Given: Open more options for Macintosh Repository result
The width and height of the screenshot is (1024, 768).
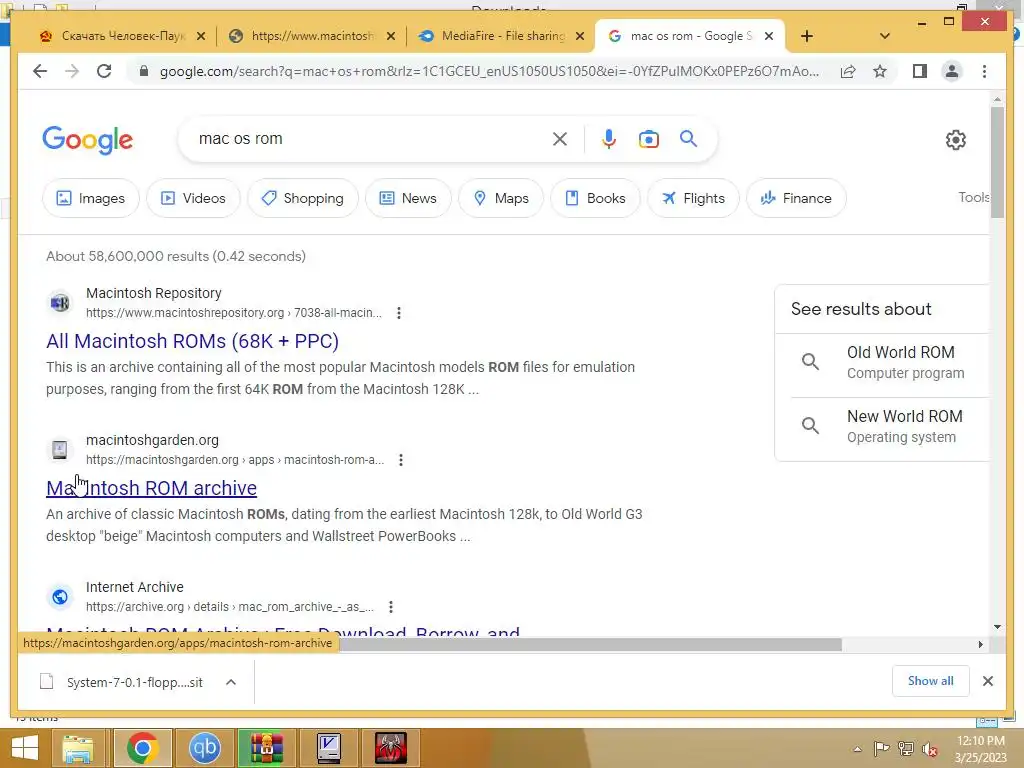Looking at the screenshot, I should pos(398,313).
